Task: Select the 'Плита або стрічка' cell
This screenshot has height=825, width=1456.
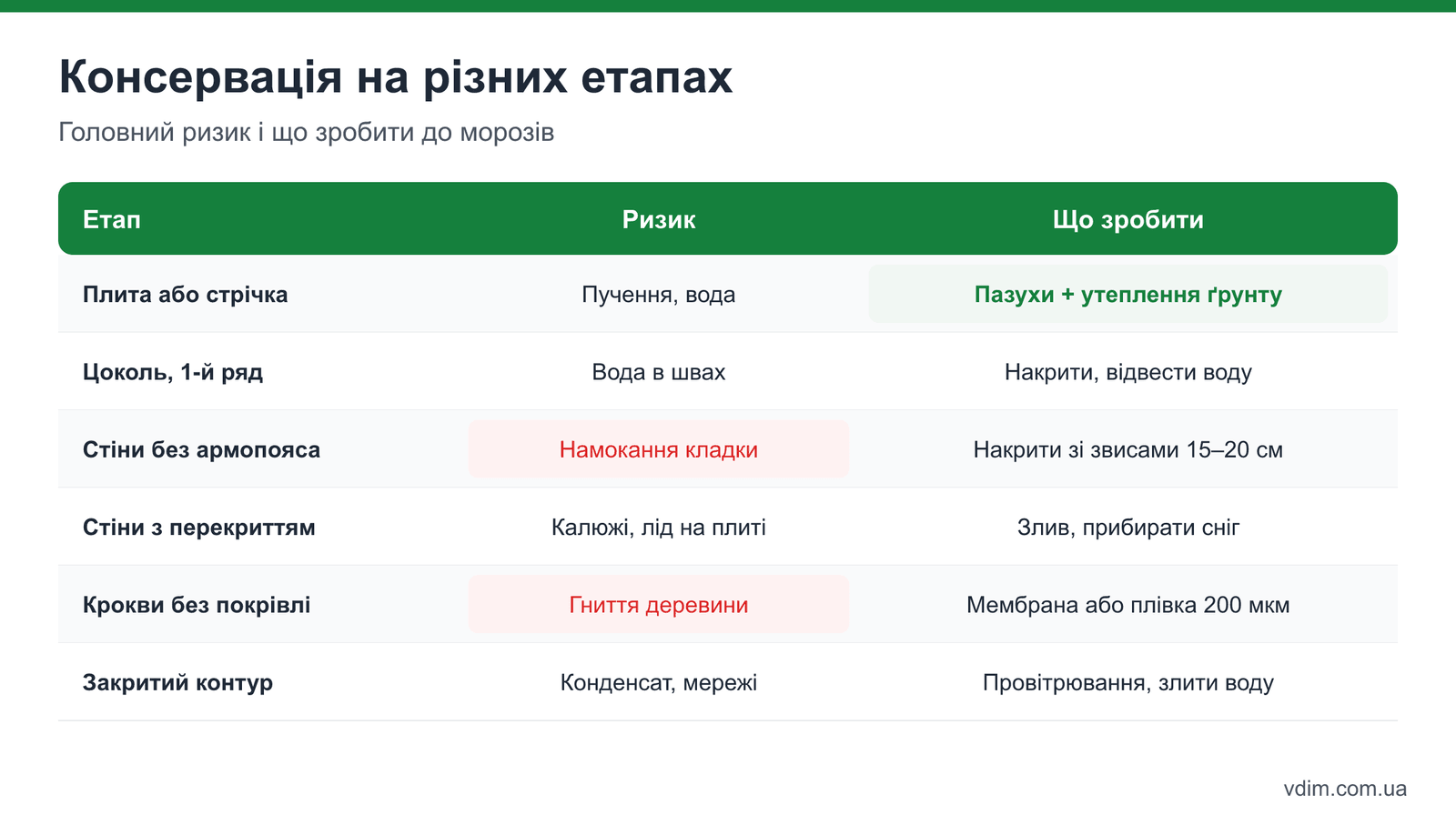Action: (x=186, y=295)
